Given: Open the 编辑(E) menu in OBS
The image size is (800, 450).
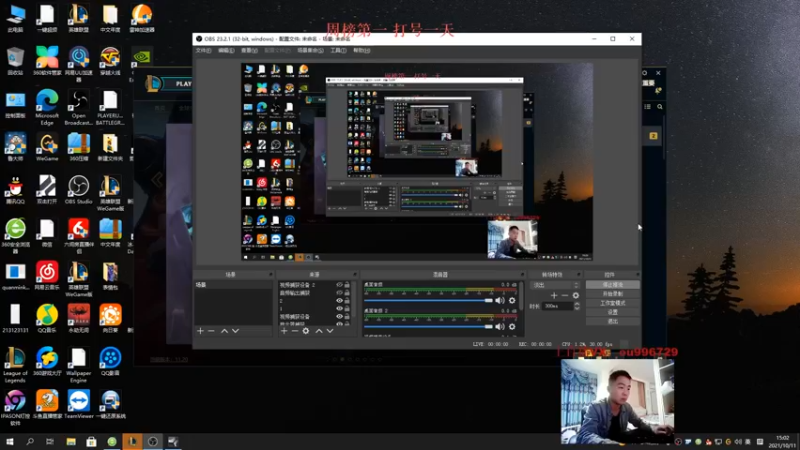Looking at the screenshot, I should coord(226,51).
